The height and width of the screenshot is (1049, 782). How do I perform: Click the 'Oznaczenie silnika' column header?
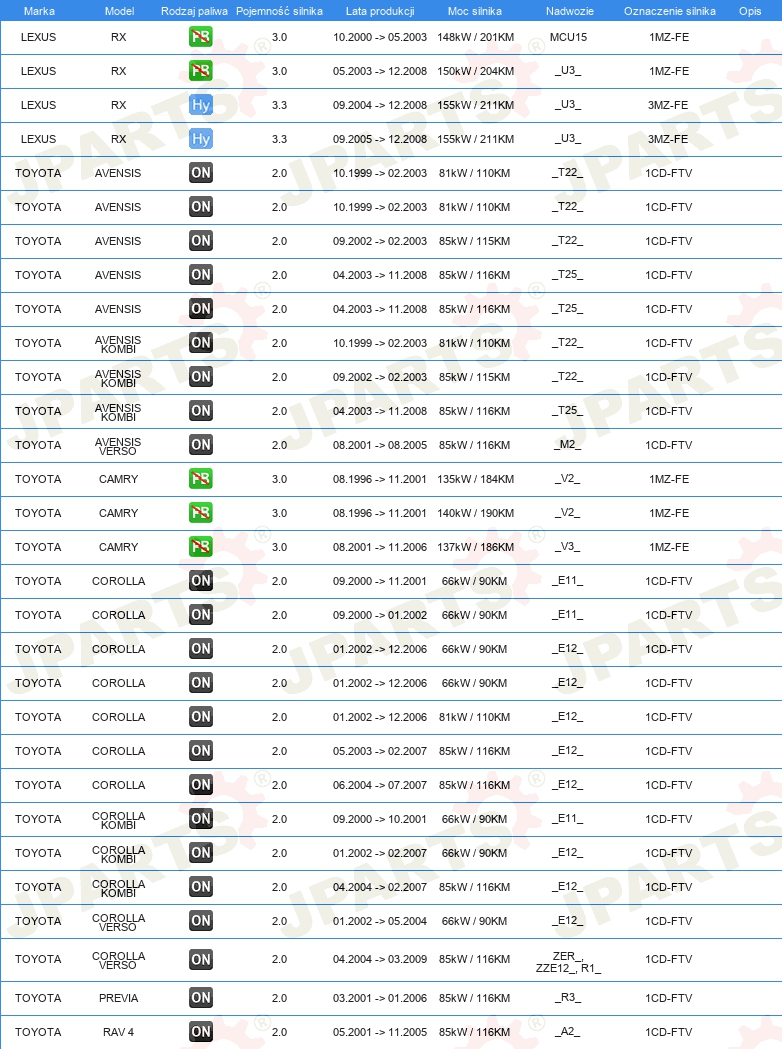[x=670, y=11]
